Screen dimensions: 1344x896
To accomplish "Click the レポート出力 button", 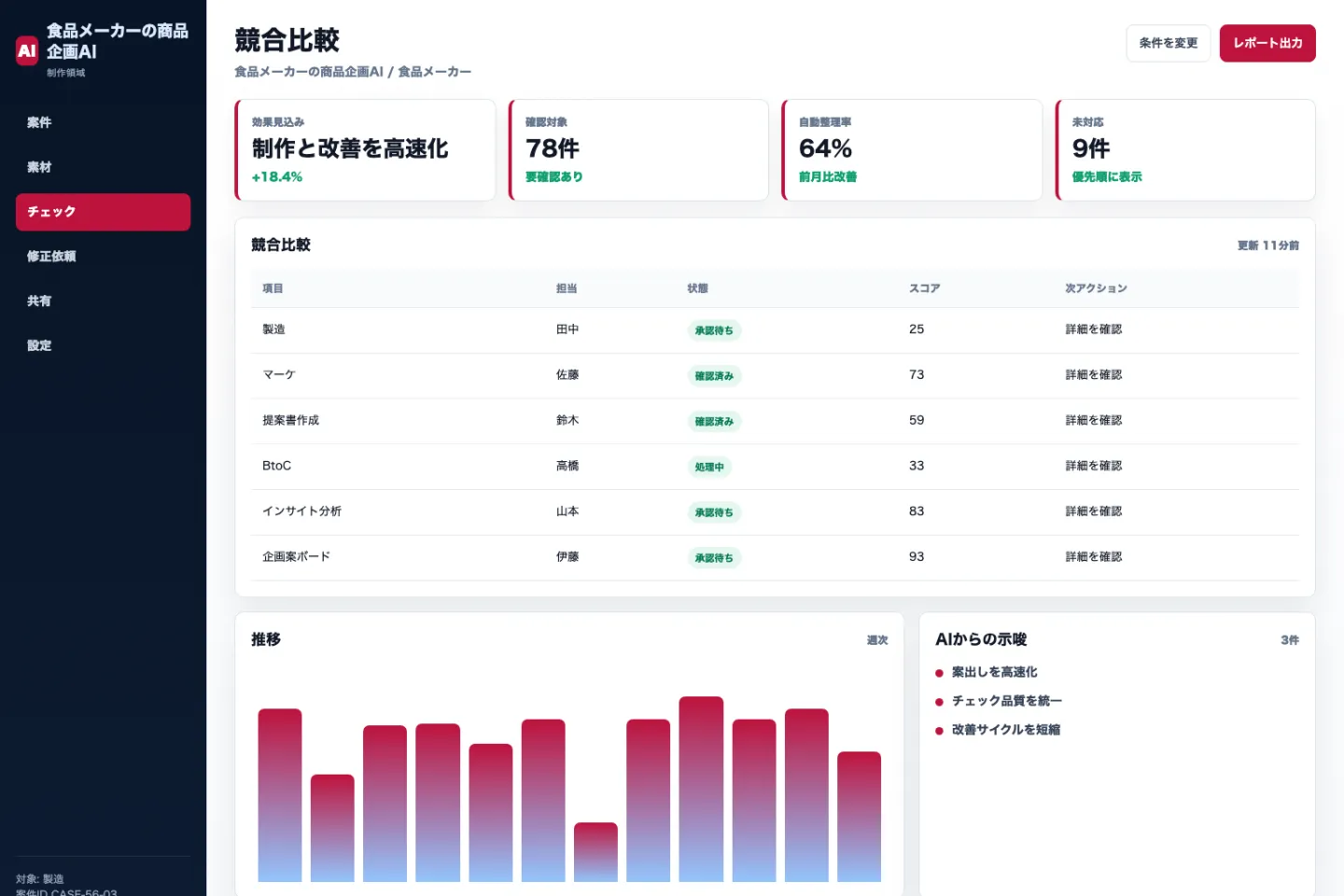I will click(1267, 43).
